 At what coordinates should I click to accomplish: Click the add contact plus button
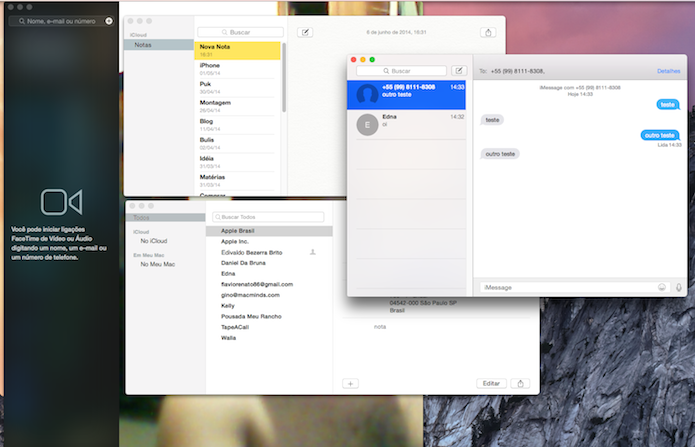[350, 384]
